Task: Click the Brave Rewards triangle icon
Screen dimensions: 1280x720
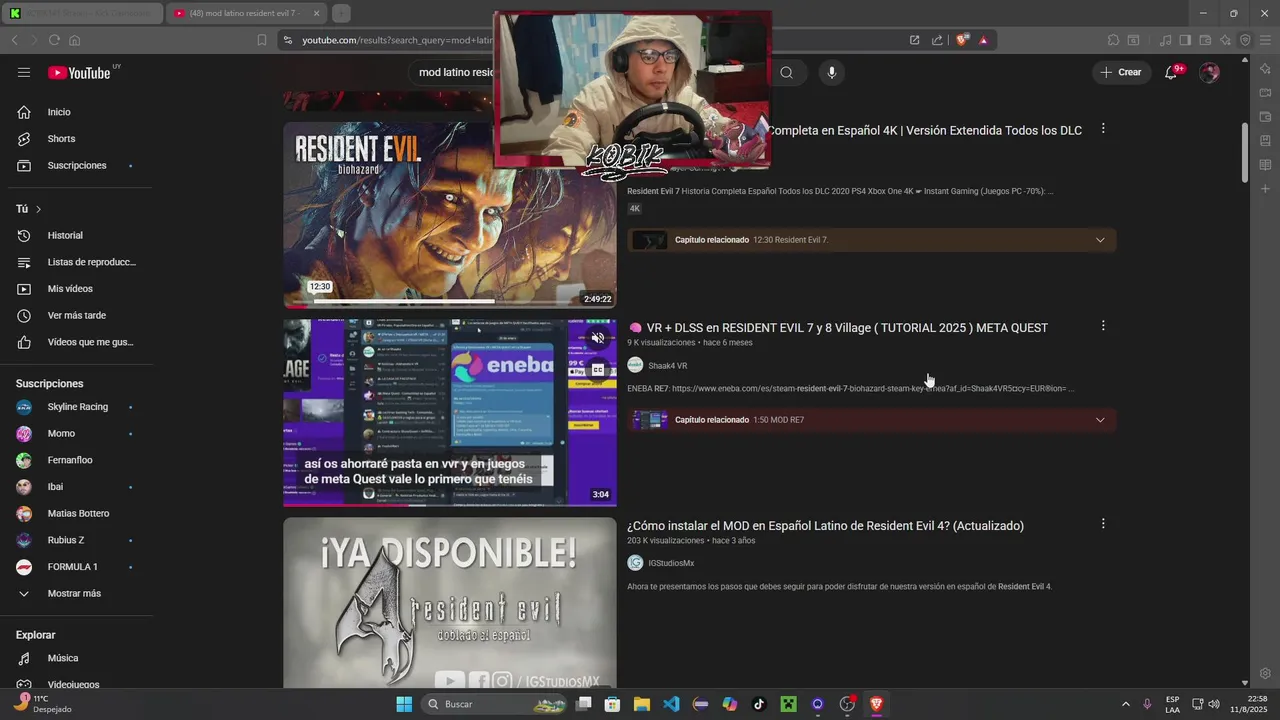Action: [984, 40]
